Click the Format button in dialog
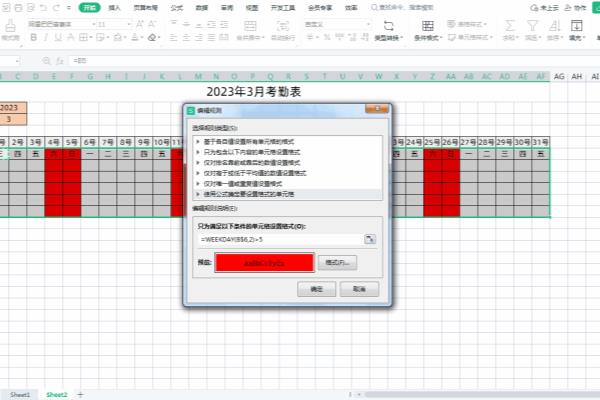The width and height of the screenshot is (600, 400). [x=337, y=263]
